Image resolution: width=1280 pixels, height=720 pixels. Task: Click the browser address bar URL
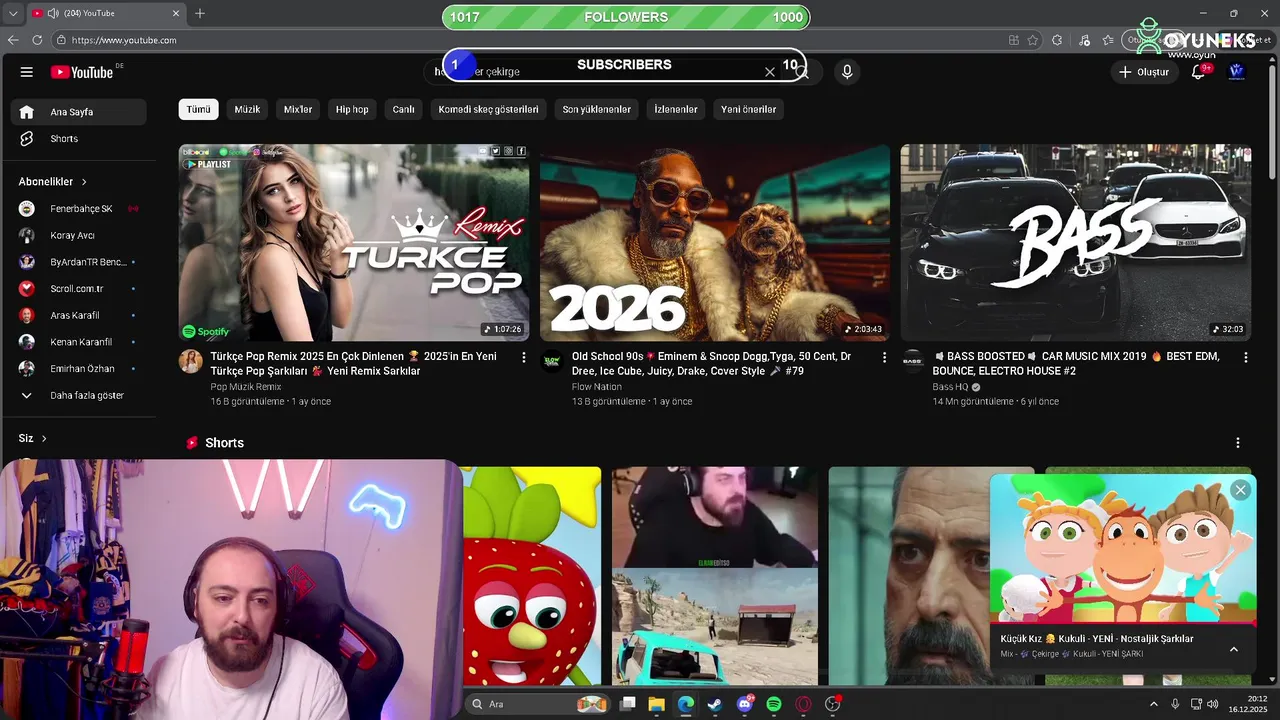pyautogui.click(x=124, y=40)
